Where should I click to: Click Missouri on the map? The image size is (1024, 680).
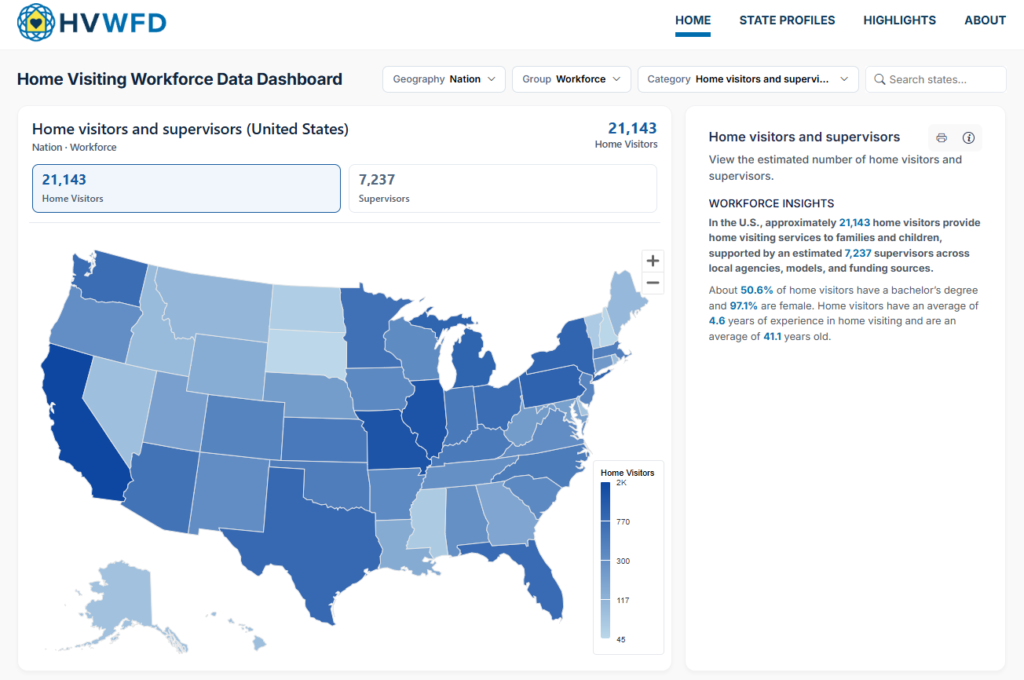click(395, 441)
